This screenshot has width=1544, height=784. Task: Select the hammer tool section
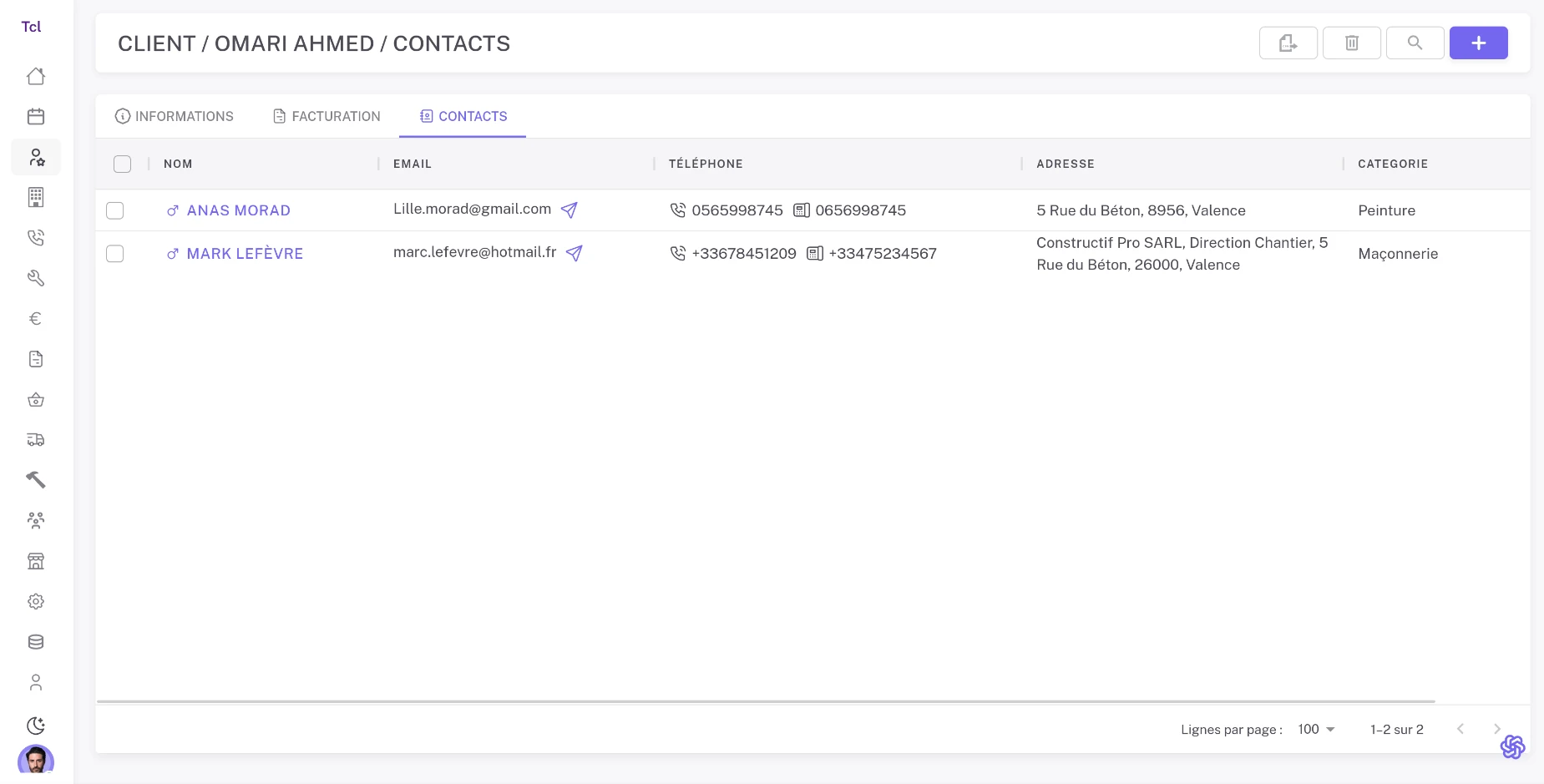click(x=35, y=479)
